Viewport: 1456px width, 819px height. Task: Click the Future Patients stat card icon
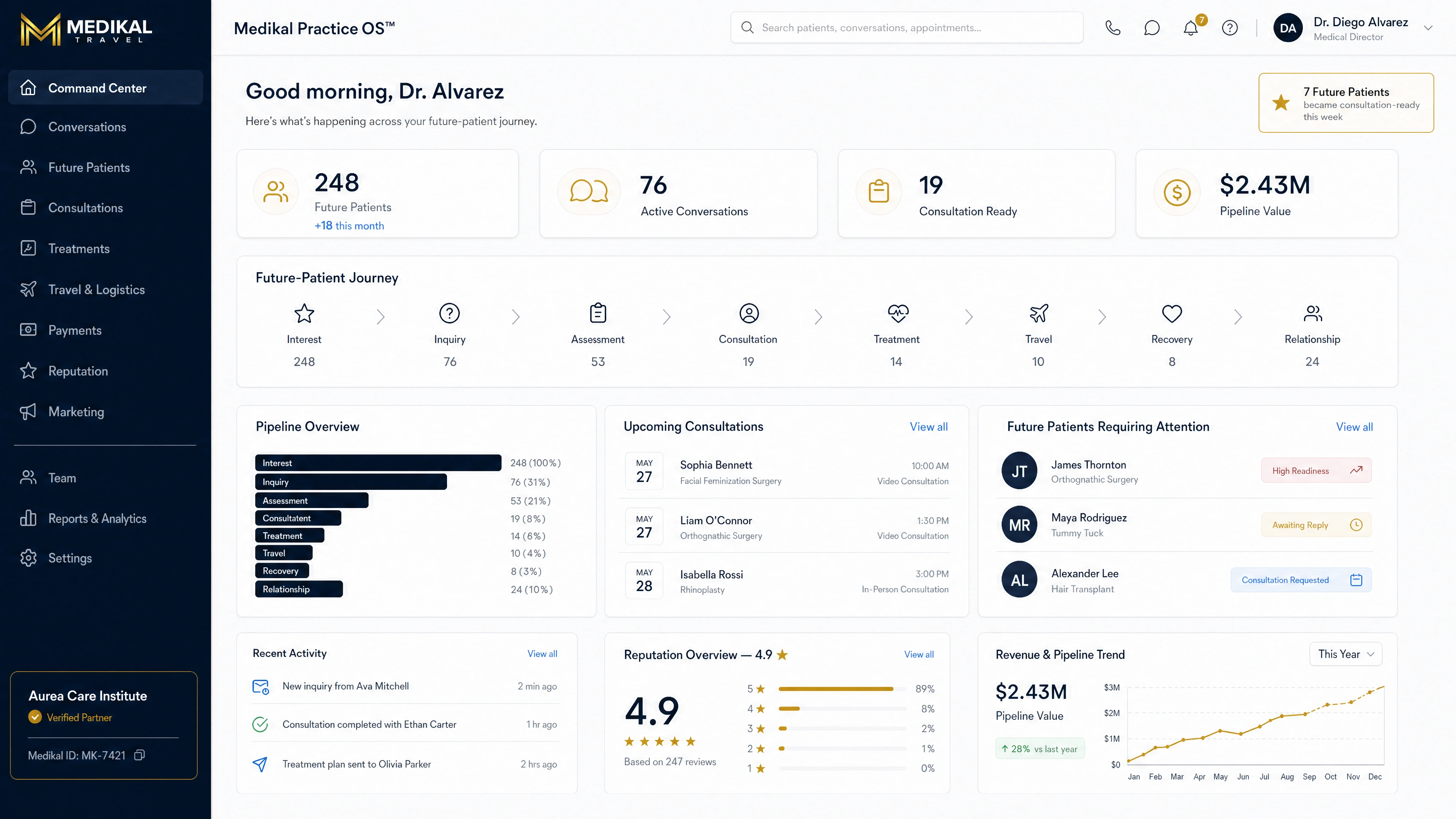[276, 191]
